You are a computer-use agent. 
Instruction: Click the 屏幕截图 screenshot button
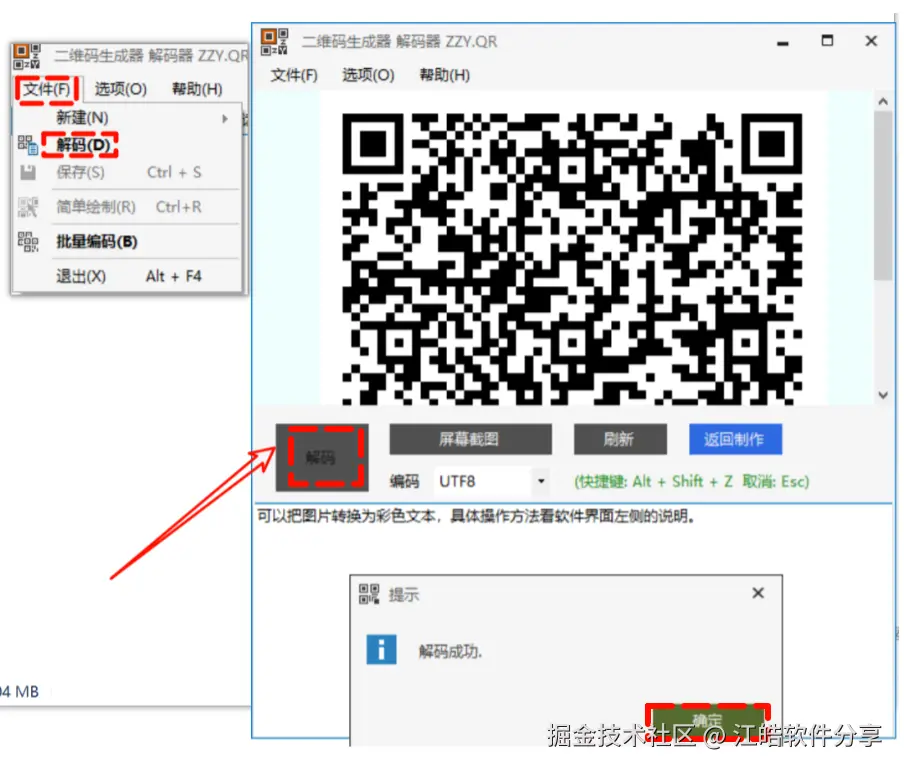pyautogui.click(x=470, y=439)
